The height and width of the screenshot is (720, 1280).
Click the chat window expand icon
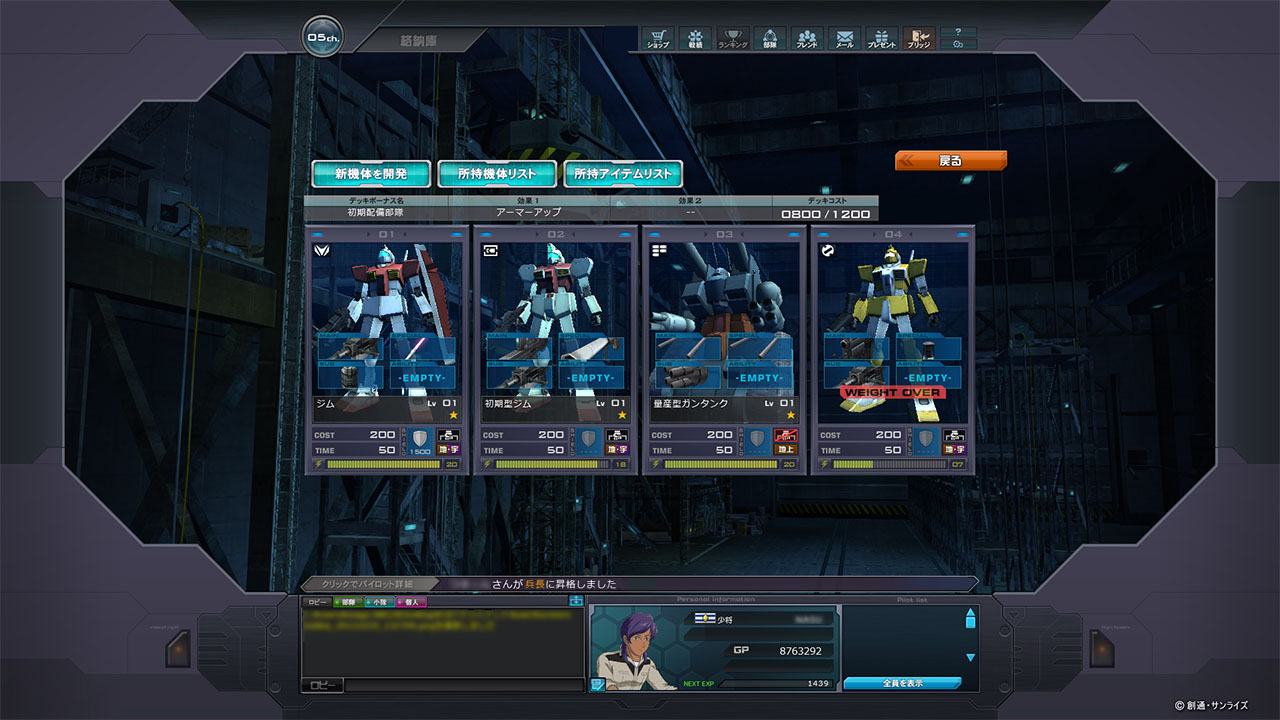(576, 601)
